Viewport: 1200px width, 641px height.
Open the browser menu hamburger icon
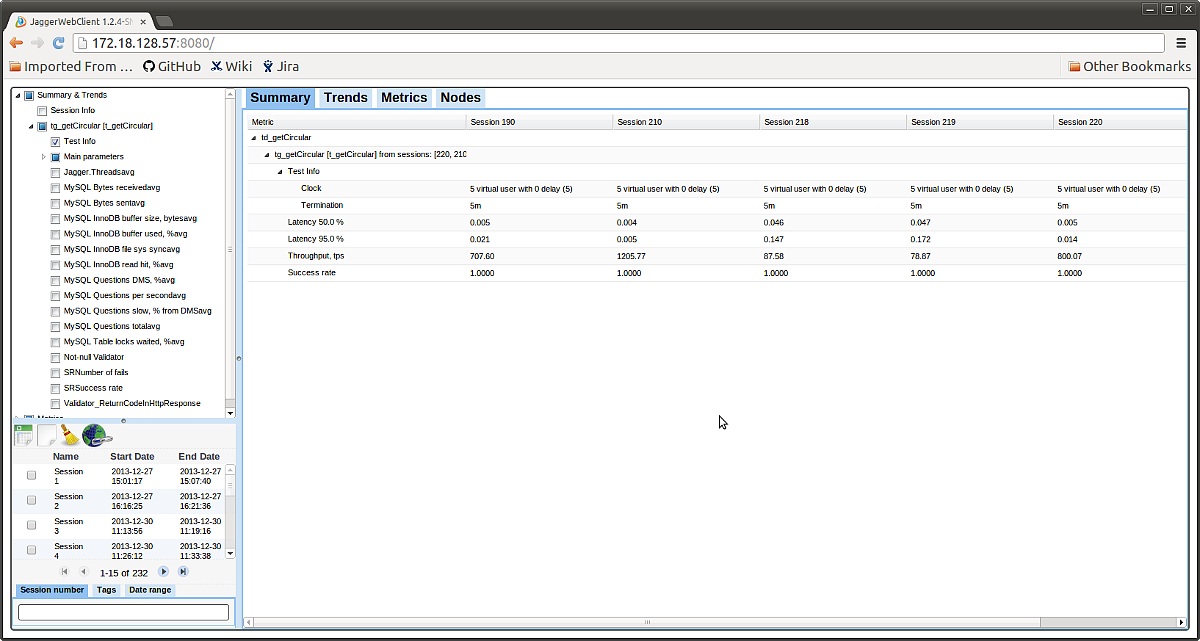pyautogui.click(x=1183, y=42)
